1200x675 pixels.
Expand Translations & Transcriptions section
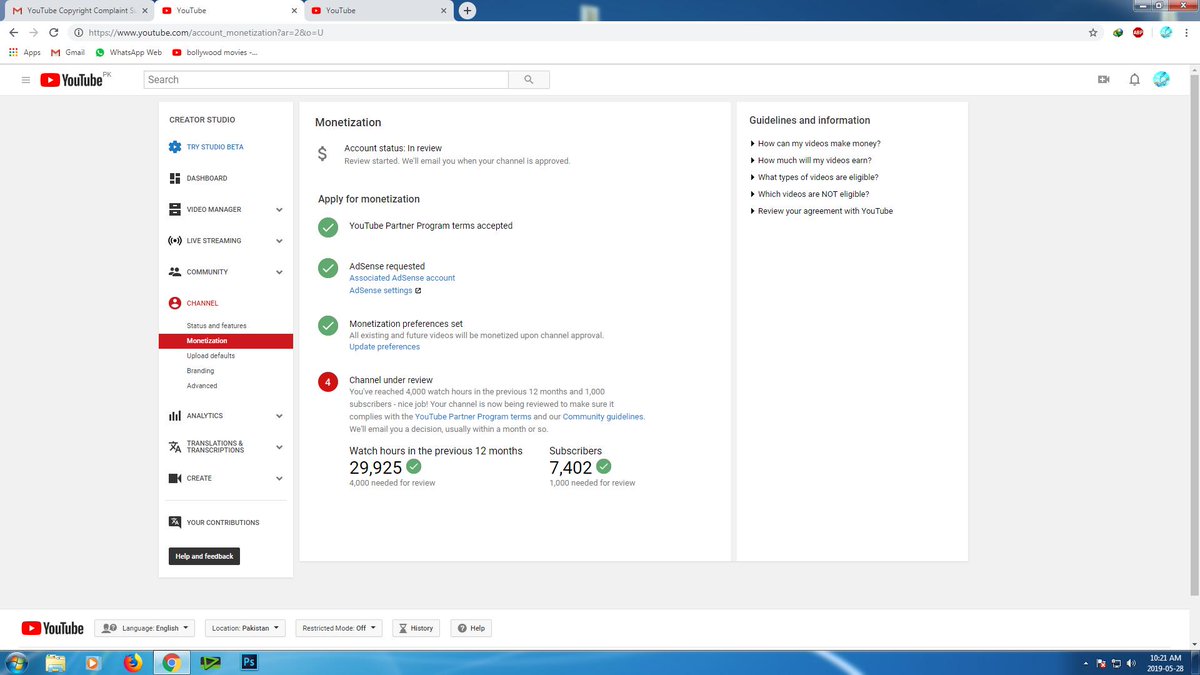(x=279, y=447)
